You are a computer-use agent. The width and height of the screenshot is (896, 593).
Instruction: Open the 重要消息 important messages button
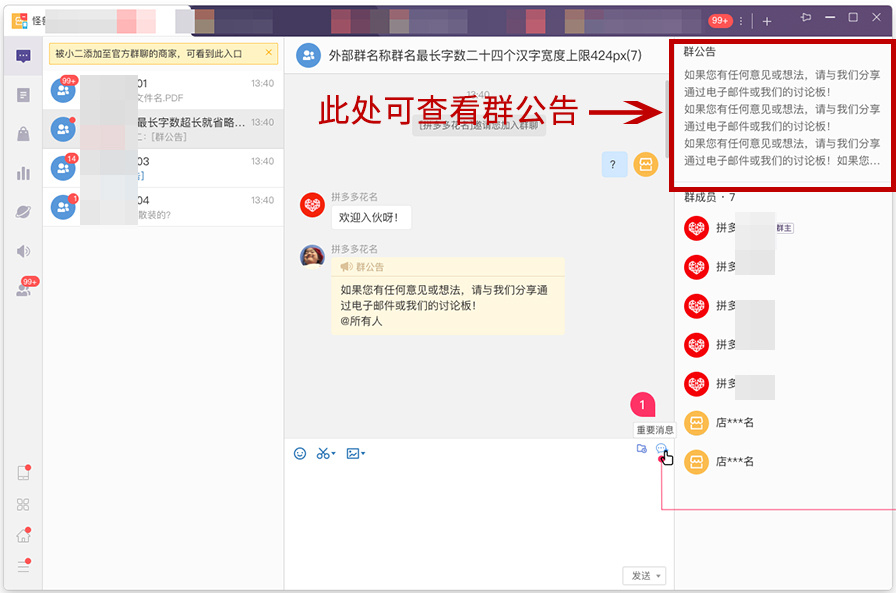[x=655, y=430]
